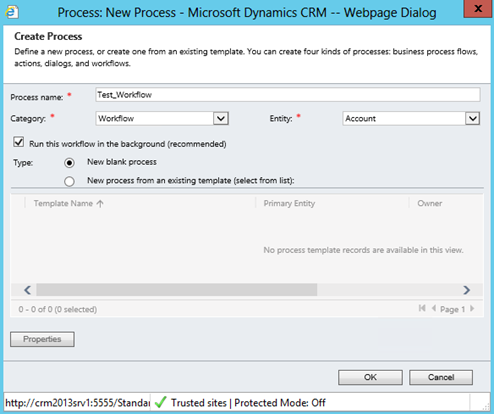The image size is (494, 414).
Task: Sort by Owner column header
Action: click(430, 203)
